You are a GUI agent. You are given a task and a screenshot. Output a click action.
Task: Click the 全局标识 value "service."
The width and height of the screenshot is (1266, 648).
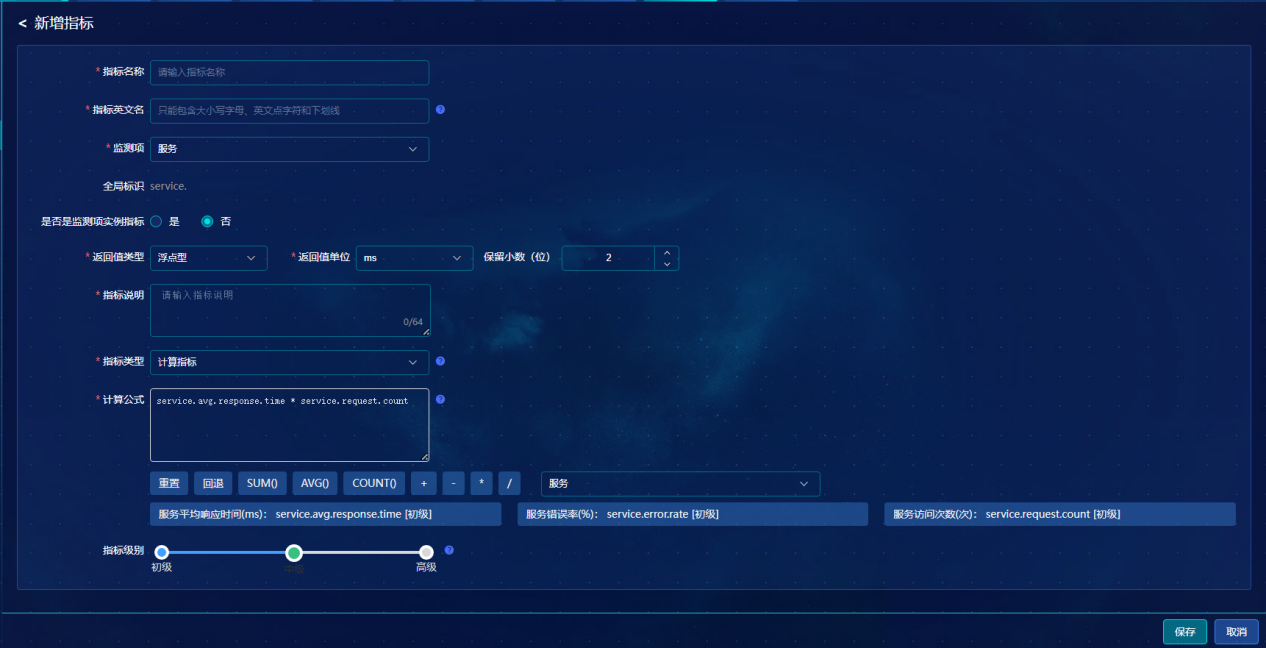[168, 186]
